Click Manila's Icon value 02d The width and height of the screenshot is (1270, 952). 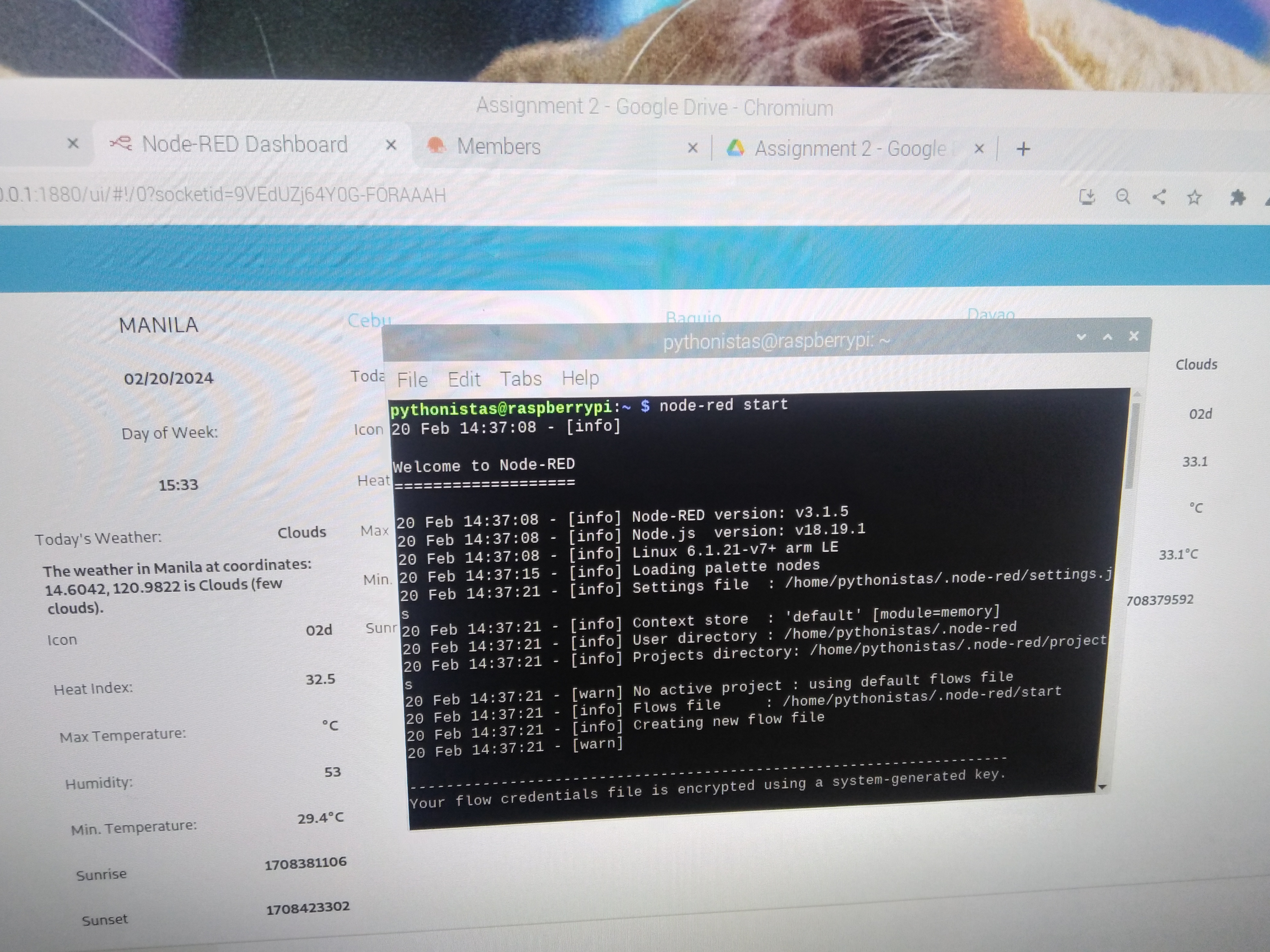(x=319, y=630)
